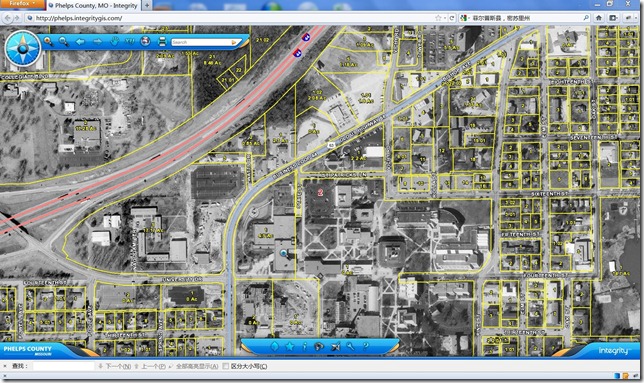Select the zoom out magnifier tool
644x383 pixels.
64,41
